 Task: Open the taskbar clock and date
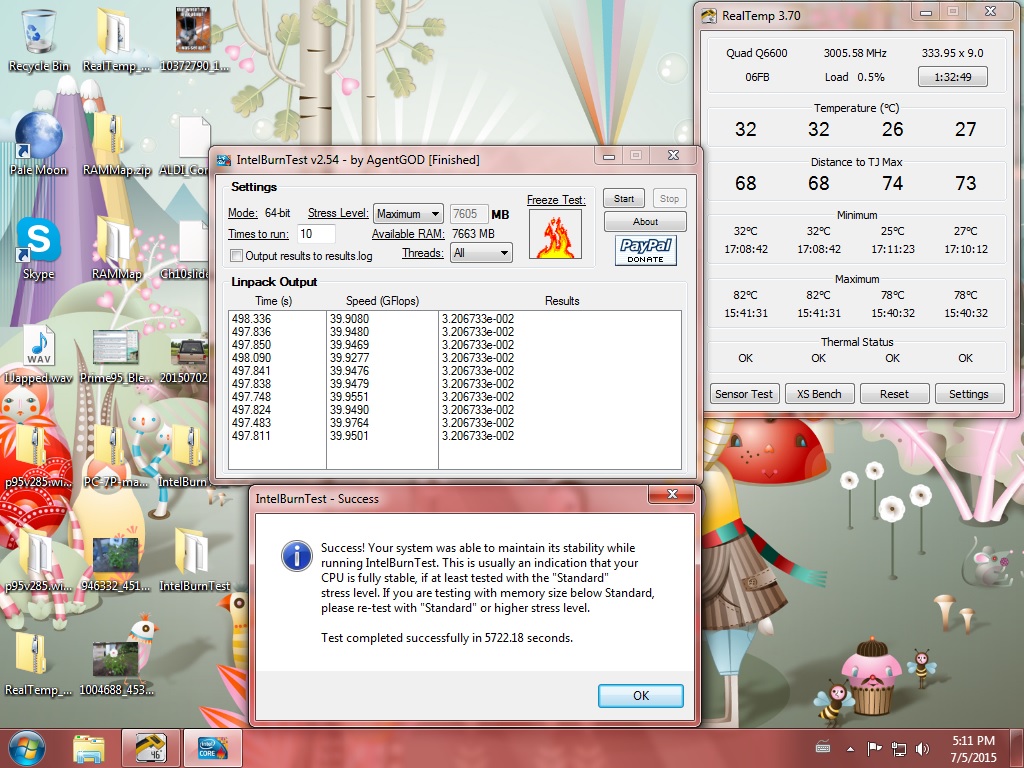[x=973, y=748]
